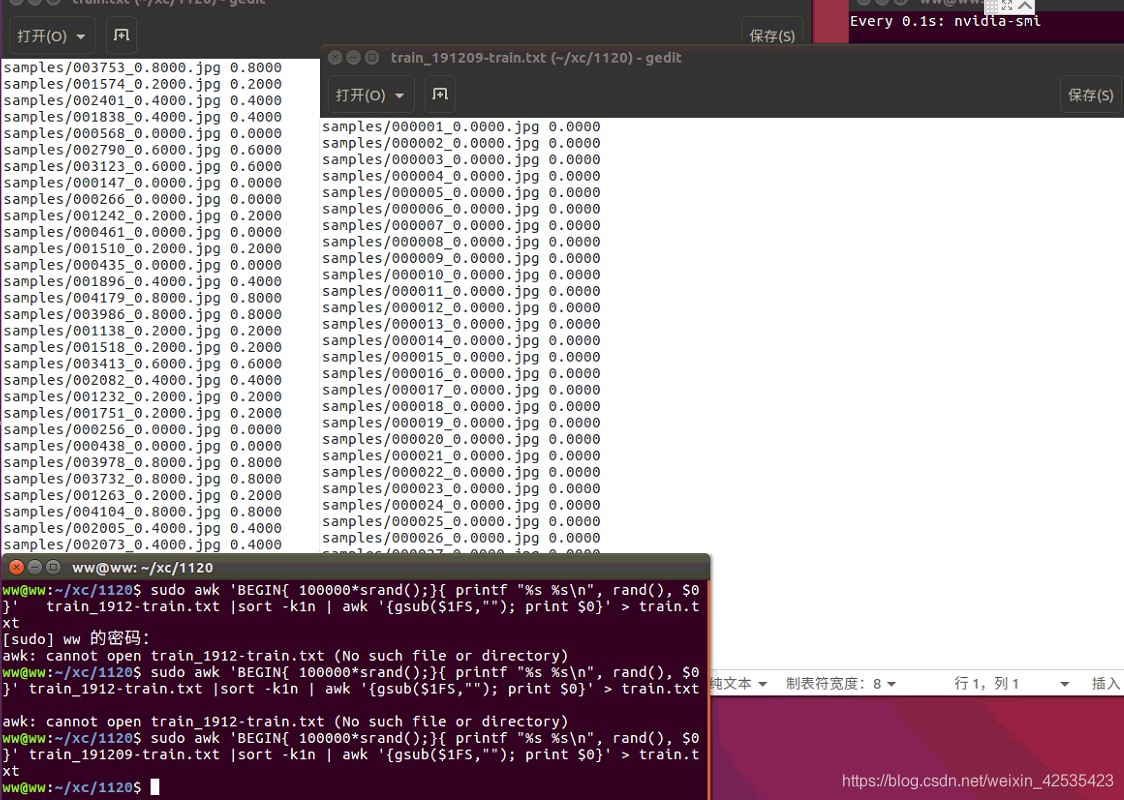Minimize the train_191209-train.txt gedit window
Screen dimensions: 1124x800
click(353, 57)
